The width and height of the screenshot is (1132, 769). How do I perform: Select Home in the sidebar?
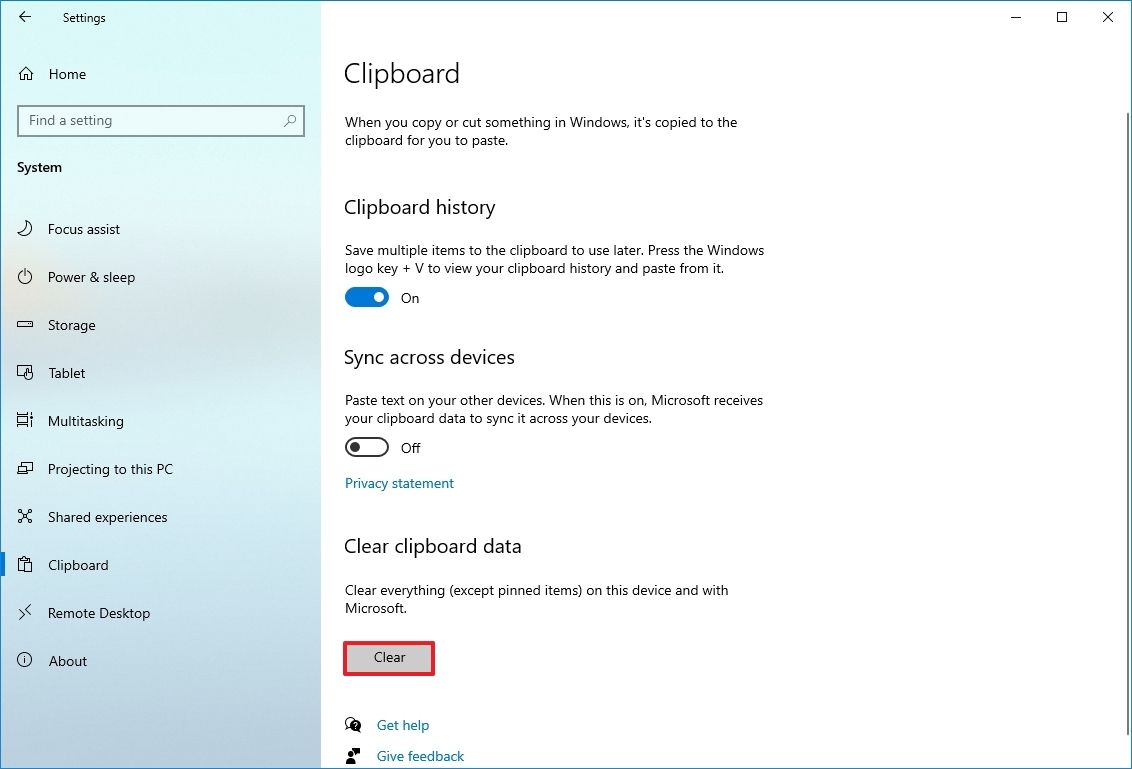pos(67,74)
